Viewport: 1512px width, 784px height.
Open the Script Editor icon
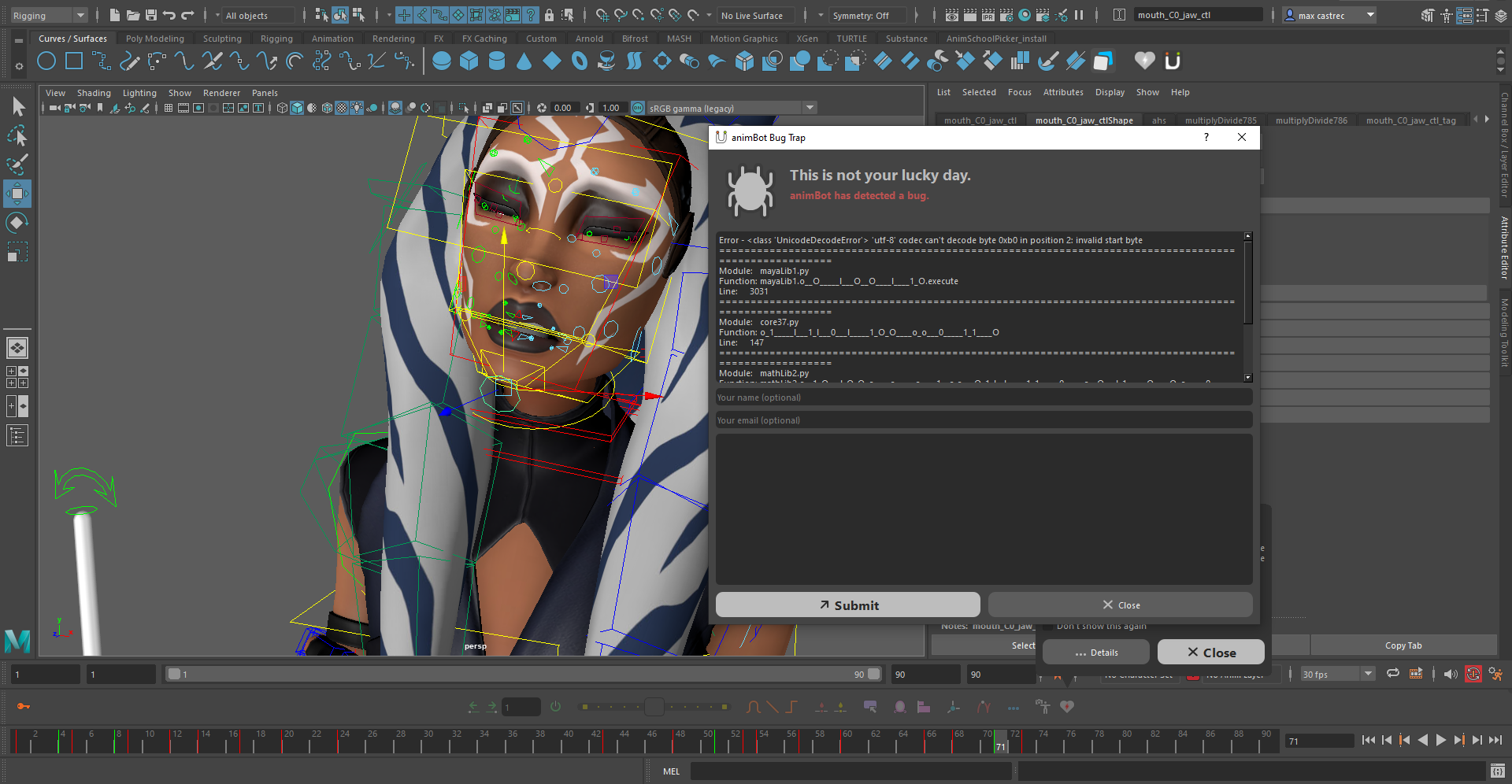tap(1498, 771)
